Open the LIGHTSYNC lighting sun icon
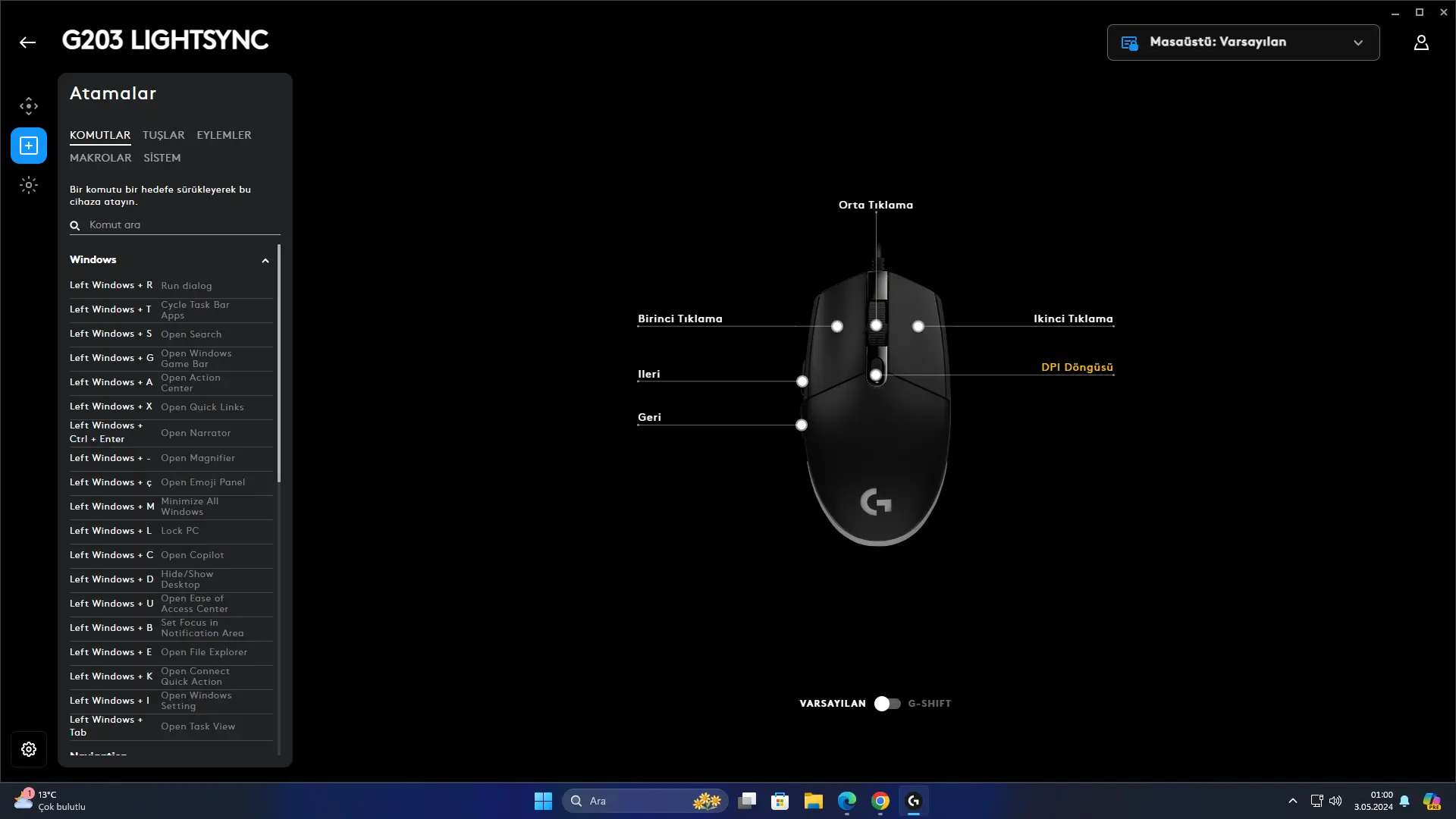Image resolution: width=1456 pixels, height=819 pixels. (x=29, y=185)
